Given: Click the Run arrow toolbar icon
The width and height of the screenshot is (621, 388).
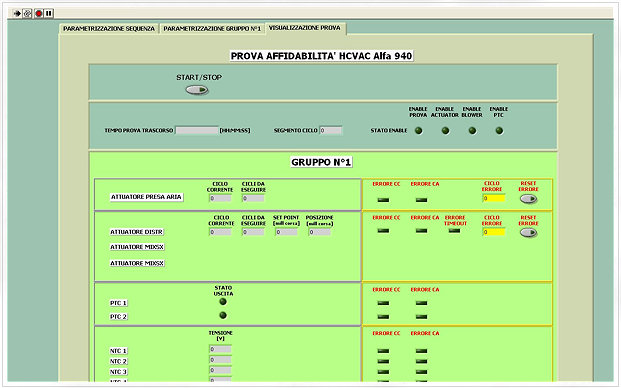Looking at the screenshot, I should click(17, 13).
